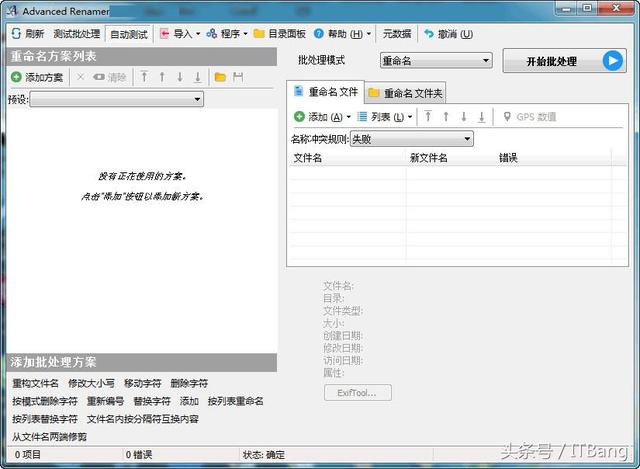The width and height of the screenshot is (640, 469).
Task: Move file to bottom in file list toolbar
Action: click(482, 117)
